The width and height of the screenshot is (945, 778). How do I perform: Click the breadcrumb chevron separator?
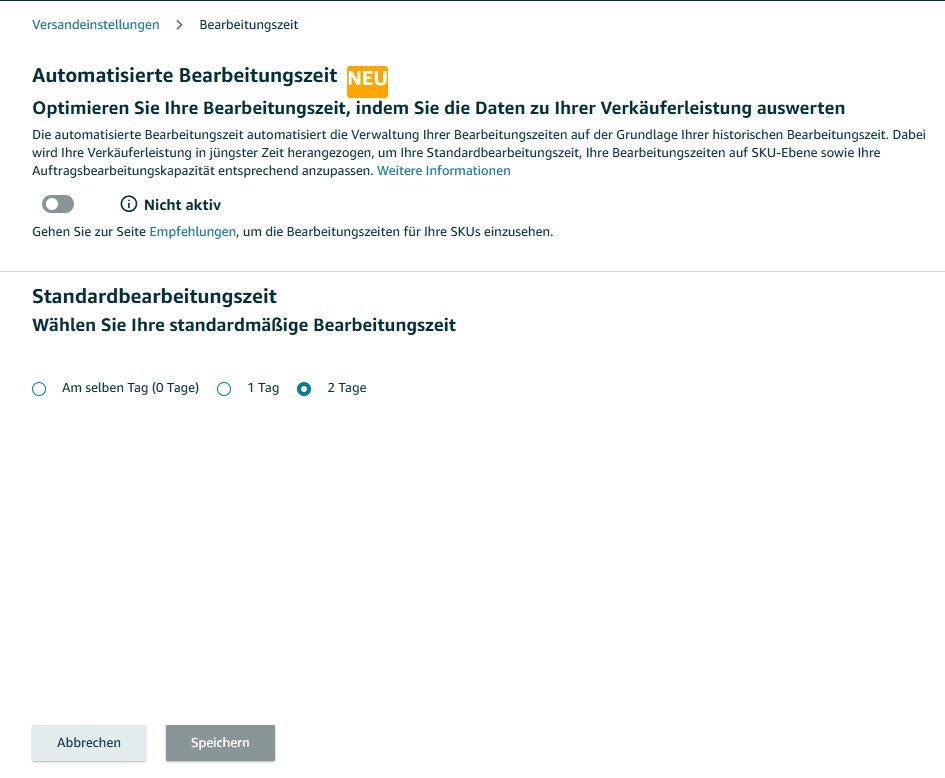click(180, 25)
